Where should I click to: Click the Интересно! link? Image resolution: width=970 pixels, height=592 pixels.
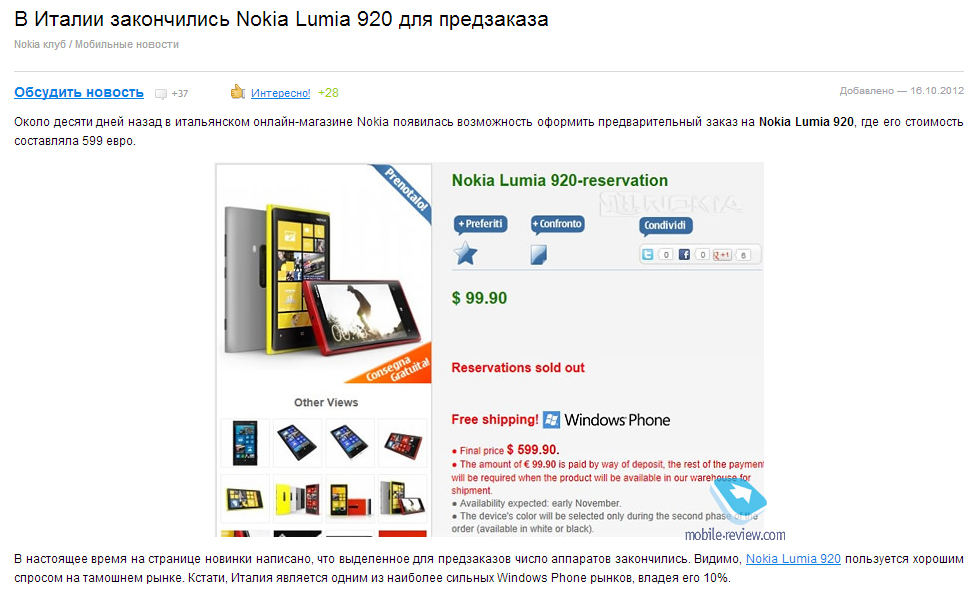[x=280, y=93]
